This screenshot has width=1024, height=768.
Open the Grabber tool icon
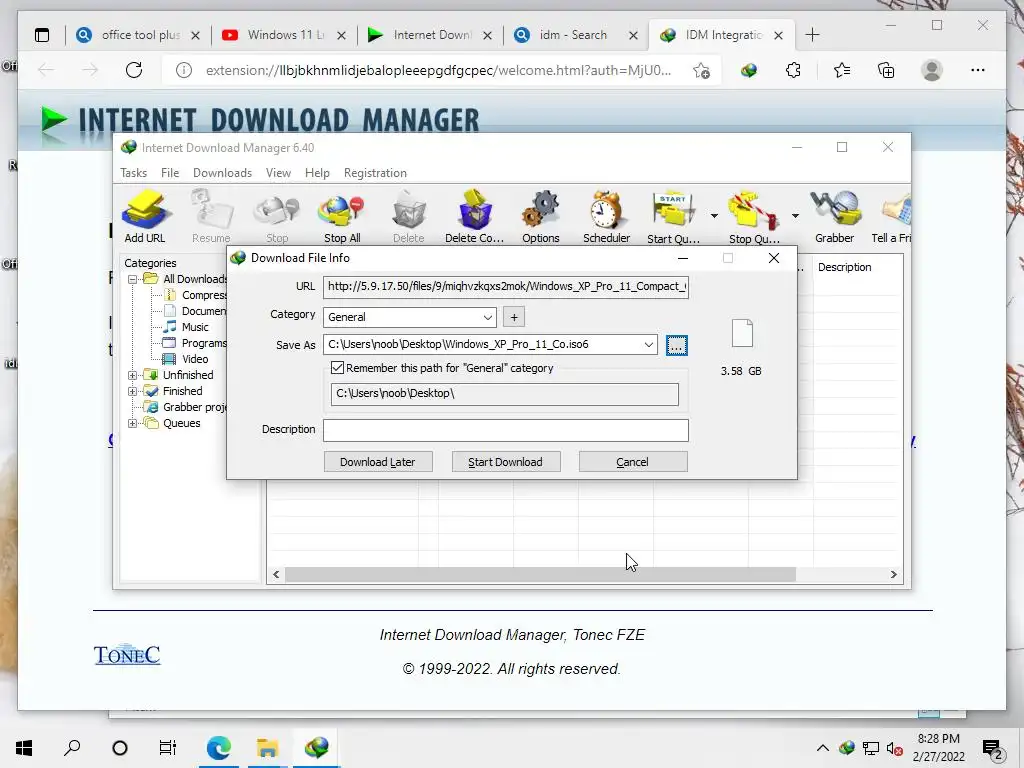point(835,216)
